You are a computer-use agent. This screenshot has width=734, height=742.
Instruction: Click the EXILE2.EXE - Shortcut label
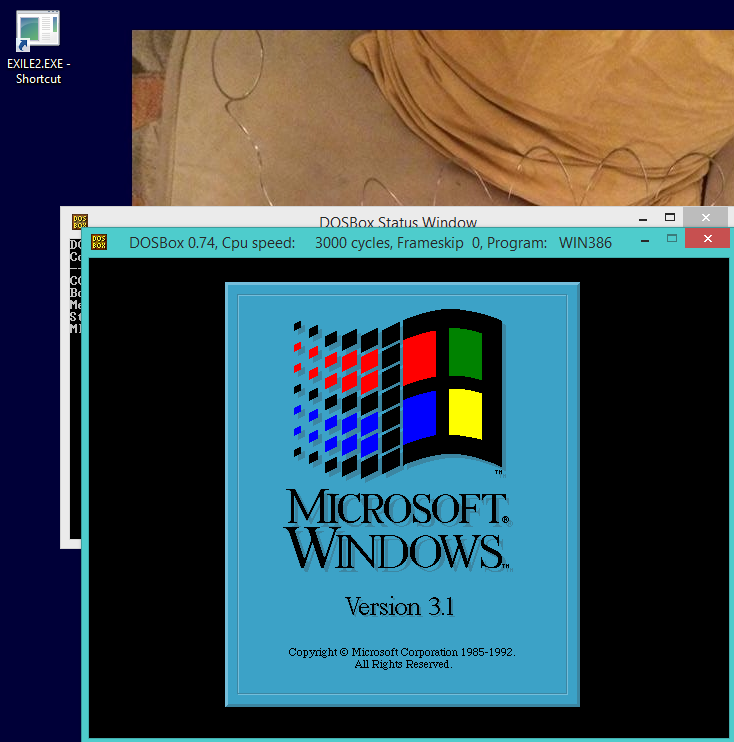pyautogui.click(x=38, y=71)
